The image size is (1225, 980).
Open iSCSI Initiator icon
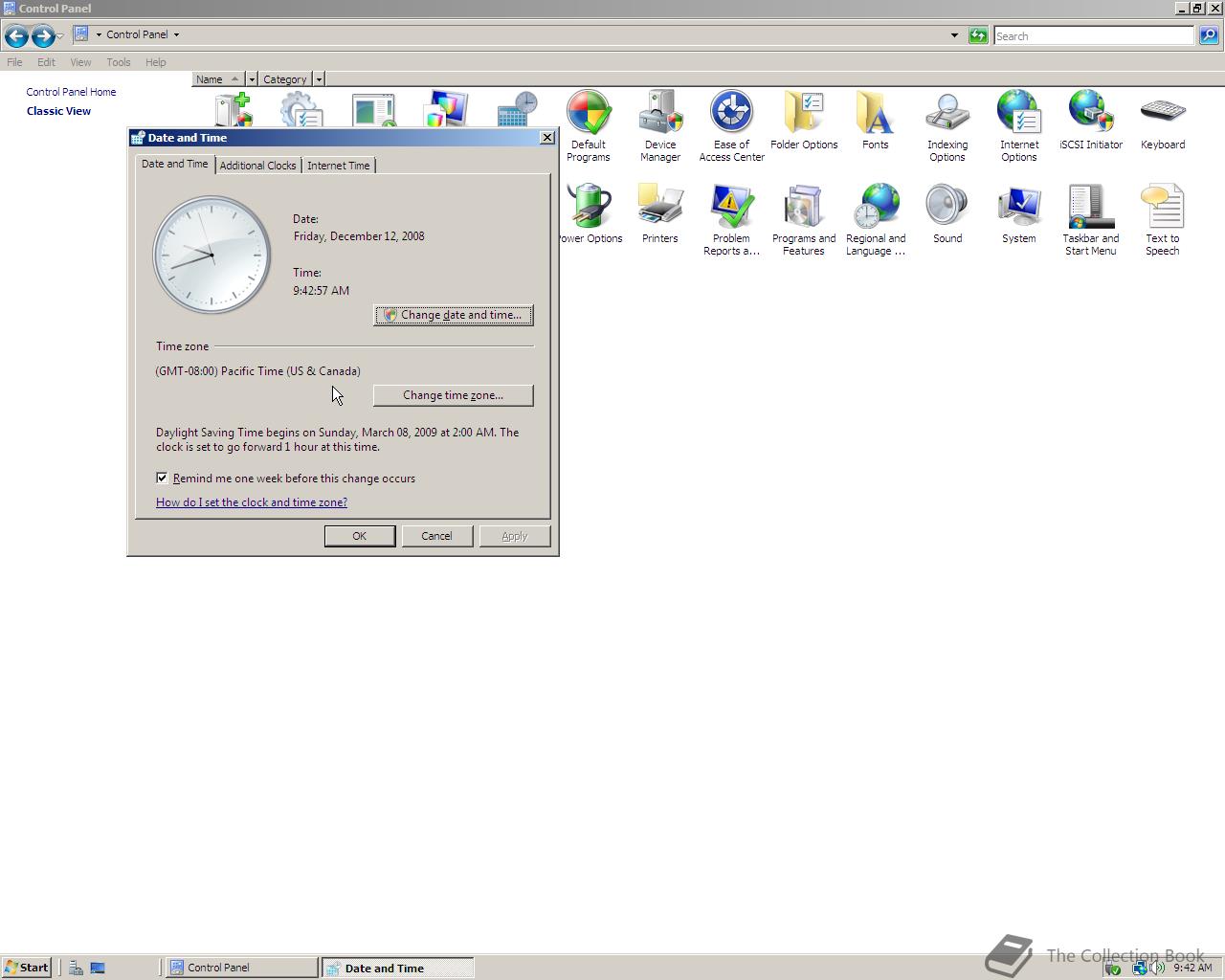coord(1090,120)
